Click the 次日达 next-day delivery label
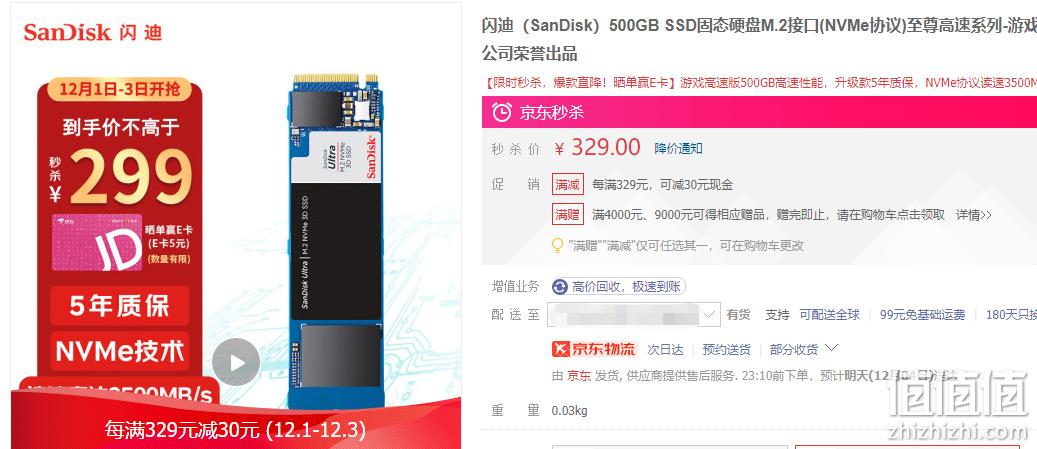This screenshot has height=449, width=1037. pyautogui.click(x=664, y=349)
